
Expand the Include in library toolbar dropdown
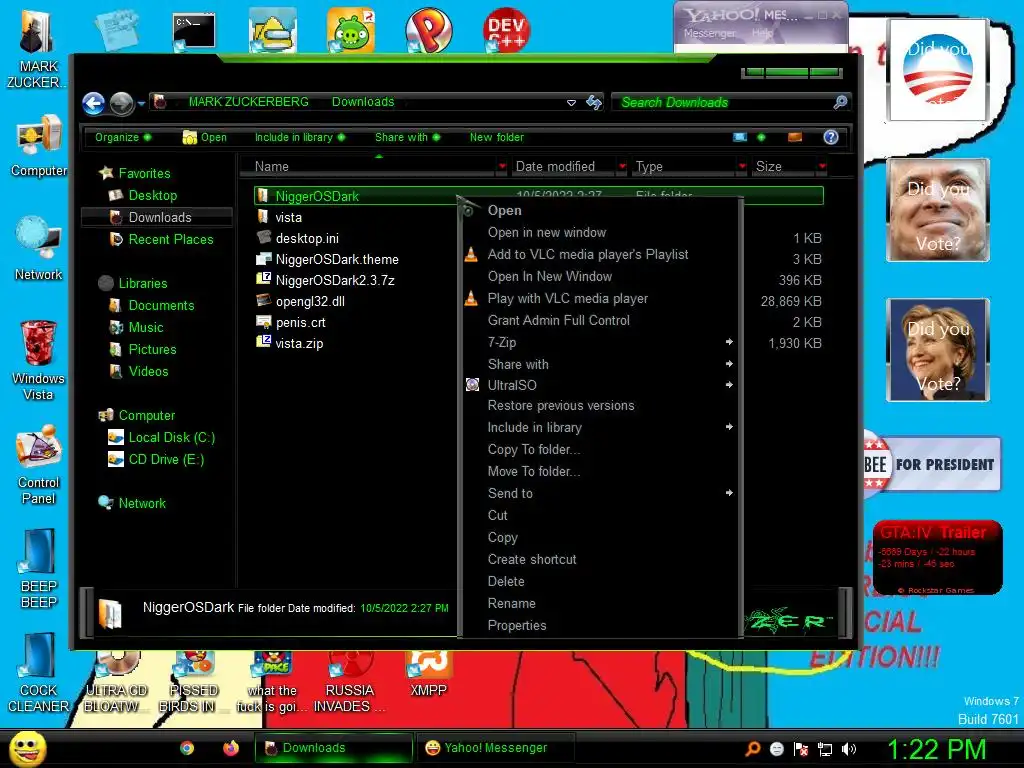300,137
